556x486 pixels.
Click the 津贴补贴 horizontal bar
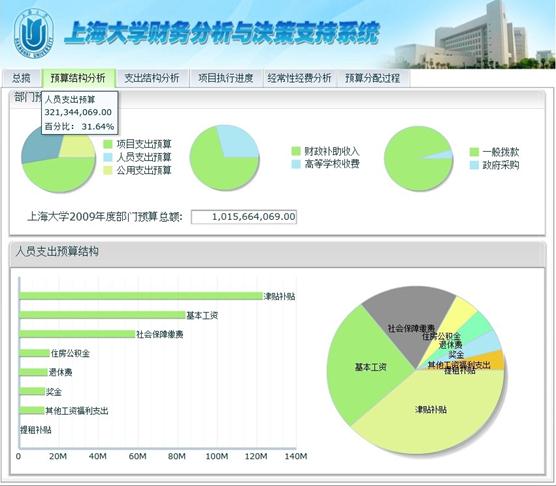141,296
